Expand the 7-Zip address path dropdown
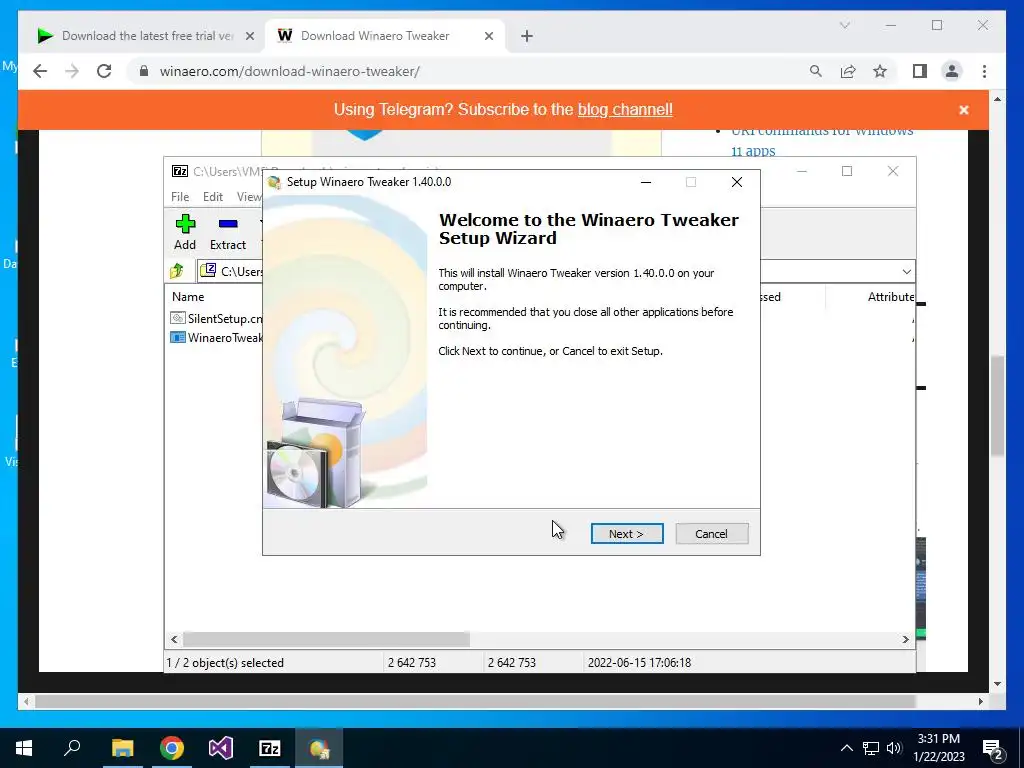 pos(906,272)
